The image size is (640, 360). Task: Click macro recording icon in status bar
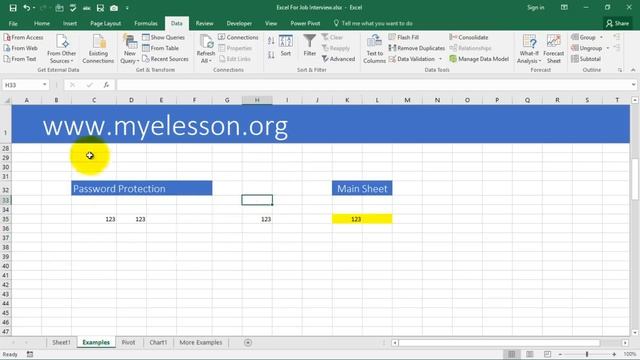coord(30,354)
